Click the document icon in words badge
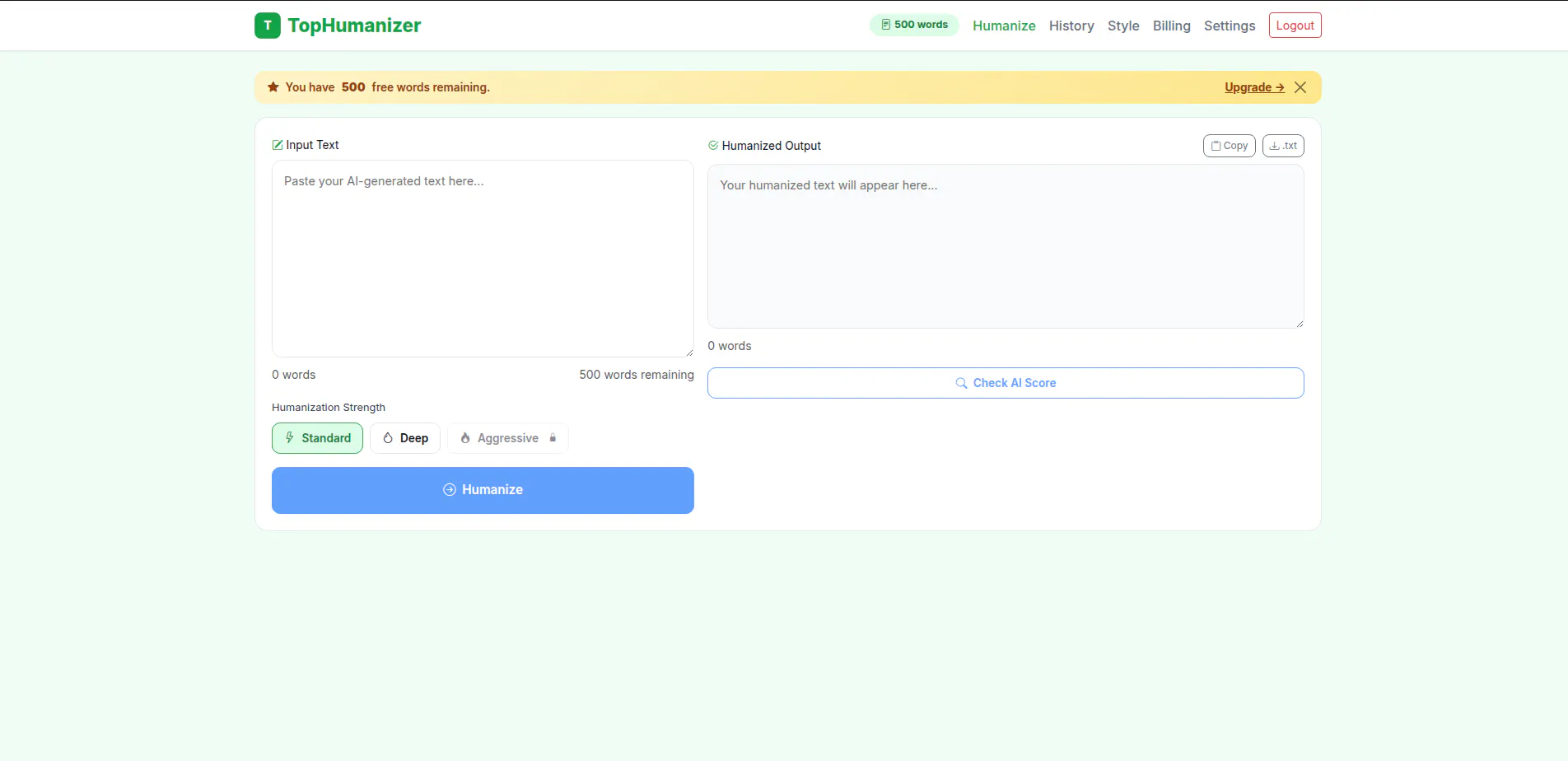The image size is (1568, 761). click(886, 25)
